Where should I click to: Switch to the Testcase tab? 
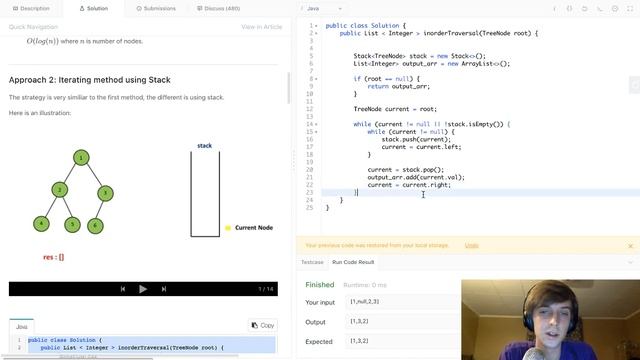click(x=312, y=262)
